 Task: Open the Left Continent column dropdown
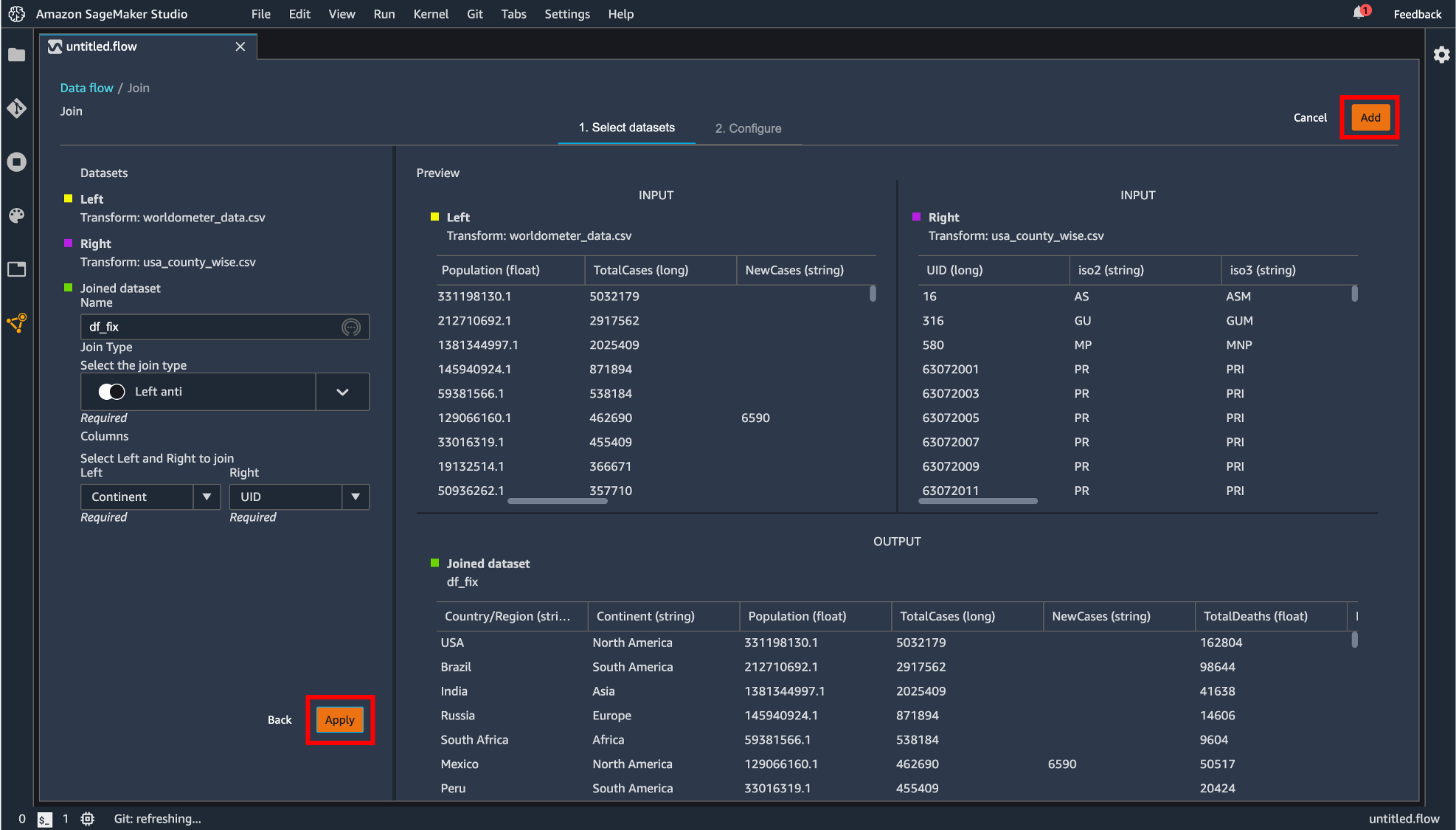point(207,497)
